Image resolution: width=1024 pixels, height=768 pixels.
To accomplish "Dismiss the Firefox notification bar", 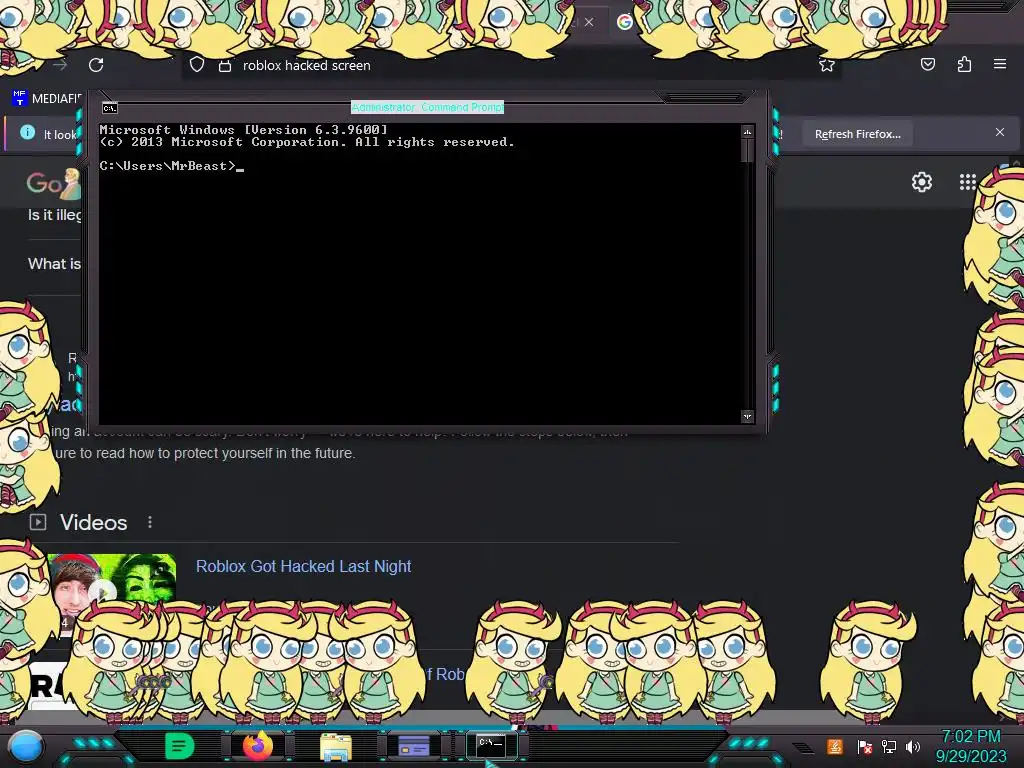I will 1000,132.
